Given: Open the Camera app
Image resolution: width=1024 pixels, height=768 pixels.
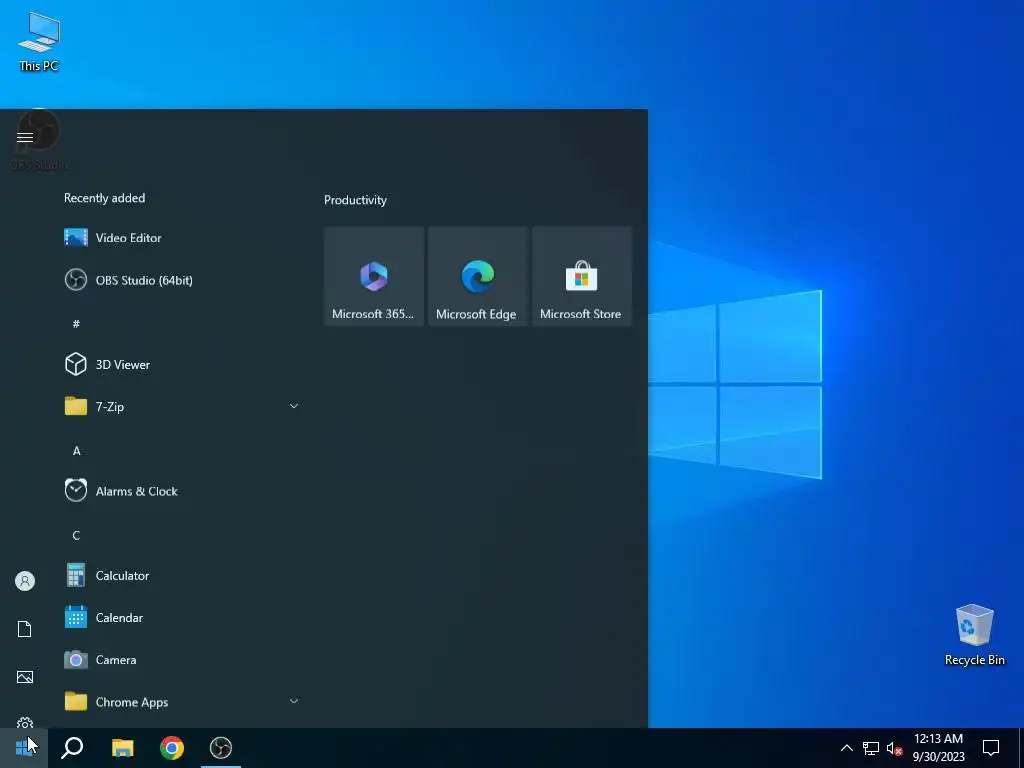Looking at the screenshot, I should [x=182, y=660].
